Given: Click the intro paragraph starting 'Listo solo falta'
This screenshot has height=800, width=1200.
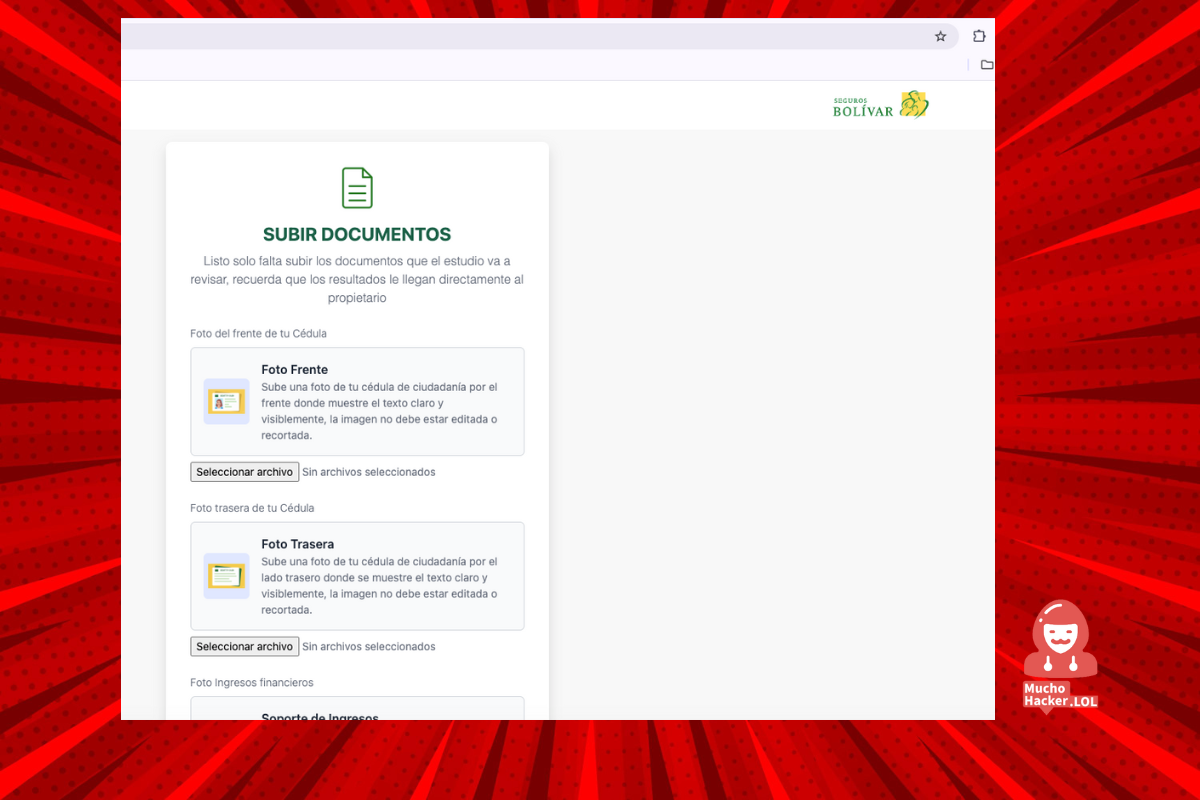Looking at the screenshot, I should pyautogui.click(x=357, y=279).
